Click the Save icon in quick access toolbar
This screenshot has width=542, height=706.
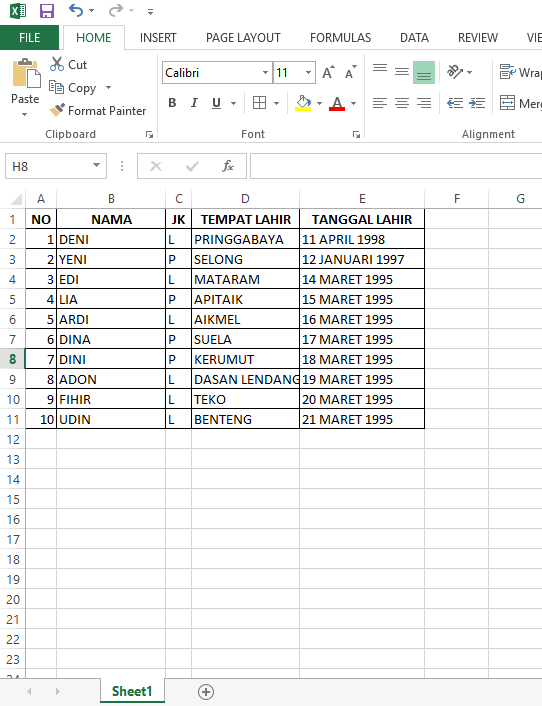tap(46, 10)
